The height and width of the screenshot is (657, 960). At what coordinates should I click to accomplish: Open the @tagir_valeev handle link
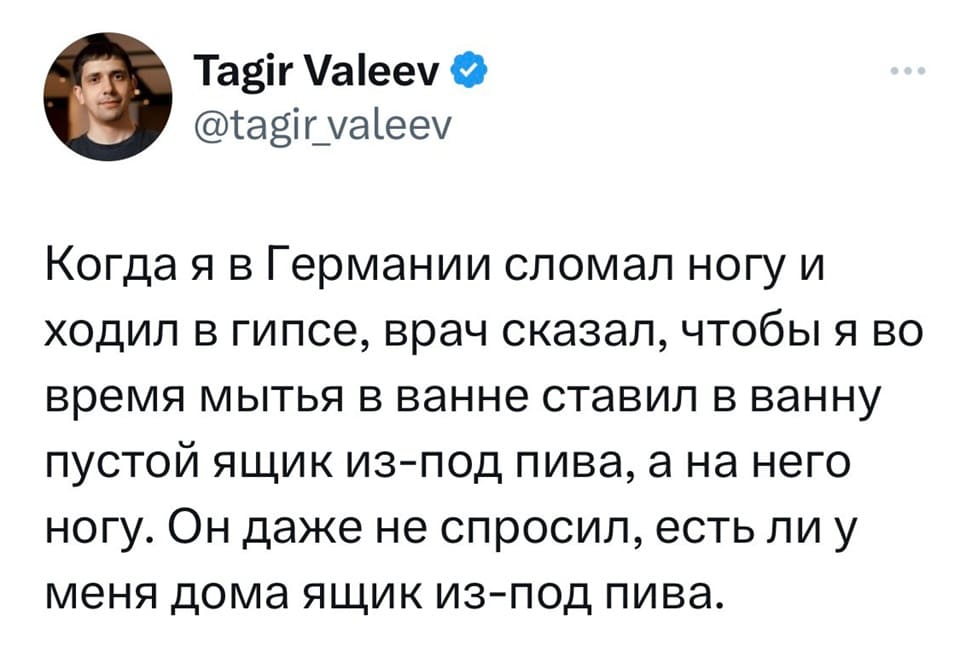[321, 125]
